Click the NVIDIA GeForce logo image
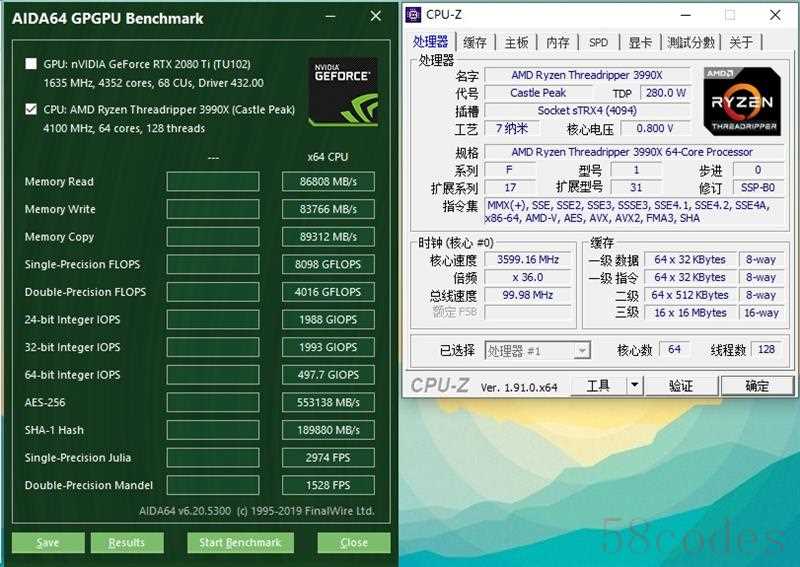The height and width of the screenshot is (567, 800). pyautogui.click(x=343, y=92)
